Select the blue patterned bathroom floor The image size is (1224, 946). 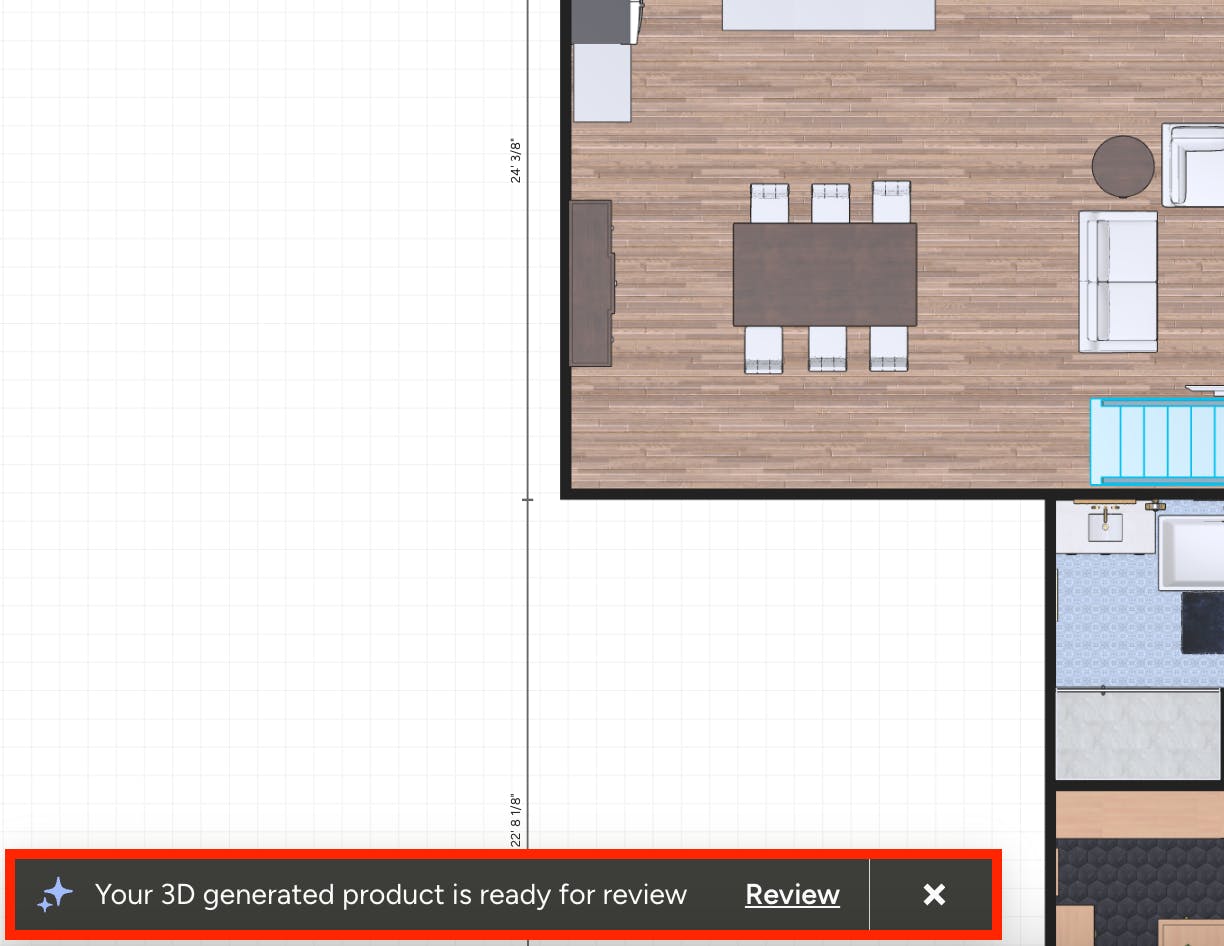click(1116, 622)
